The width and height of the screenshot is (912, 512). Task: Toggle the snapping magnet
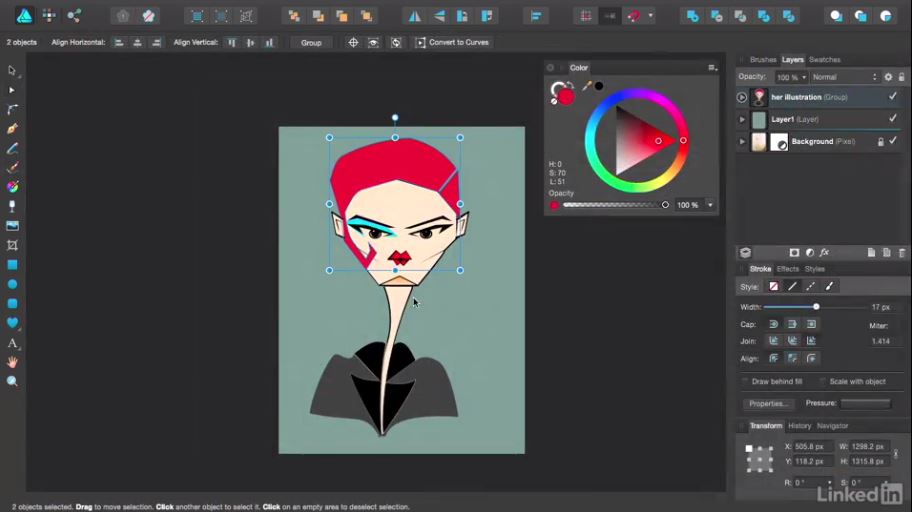click(x=634, y=16)
